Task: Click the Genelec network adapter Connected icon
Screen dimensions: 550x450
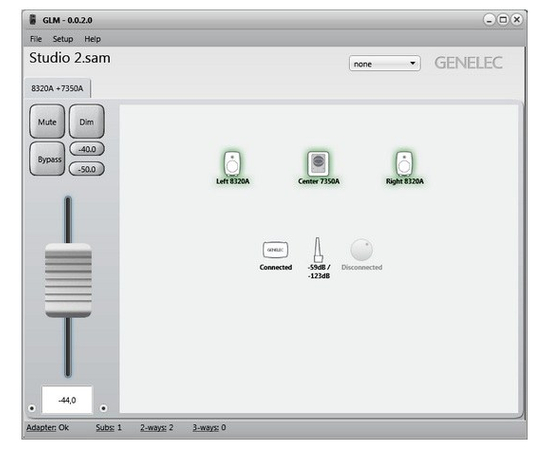Action: pyautogui.click(x=275, y=250)
